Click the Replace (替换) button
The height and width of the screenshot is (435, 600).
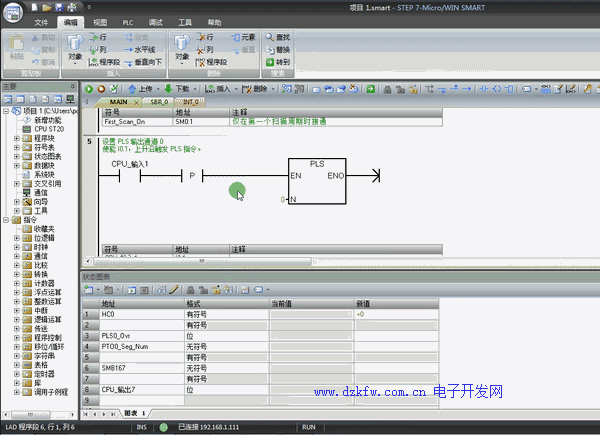point(278,50)
